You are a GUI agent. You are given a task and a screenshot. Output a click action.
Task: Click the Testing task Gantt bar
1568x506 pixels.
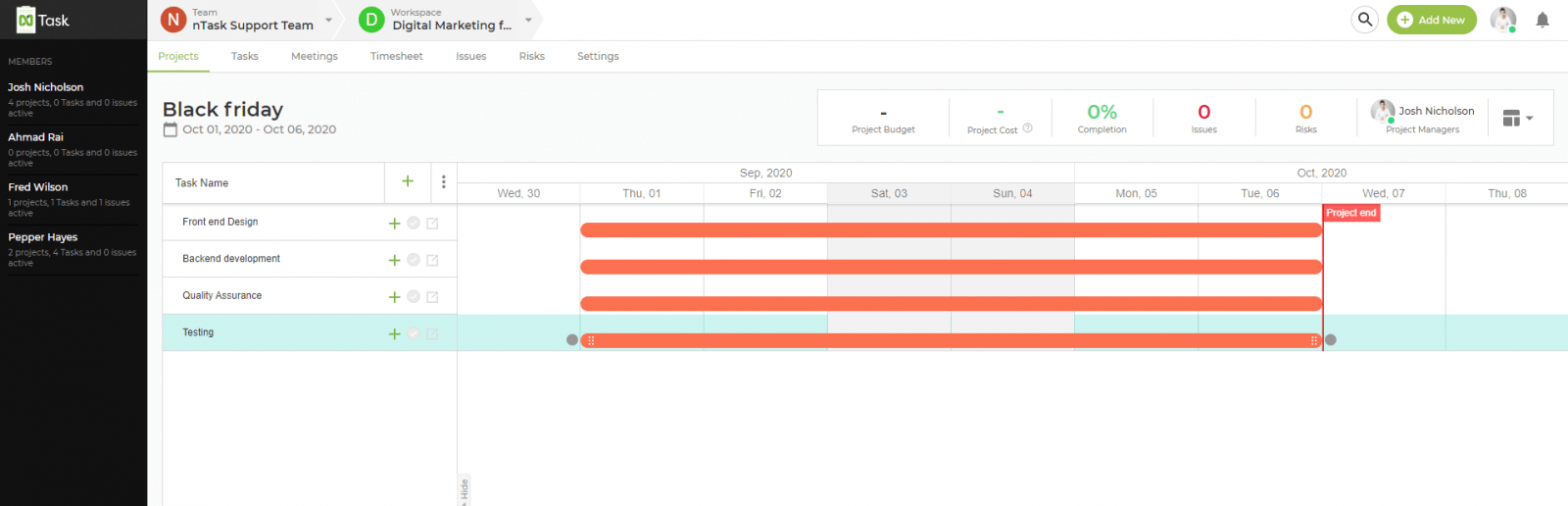(951, 340)
